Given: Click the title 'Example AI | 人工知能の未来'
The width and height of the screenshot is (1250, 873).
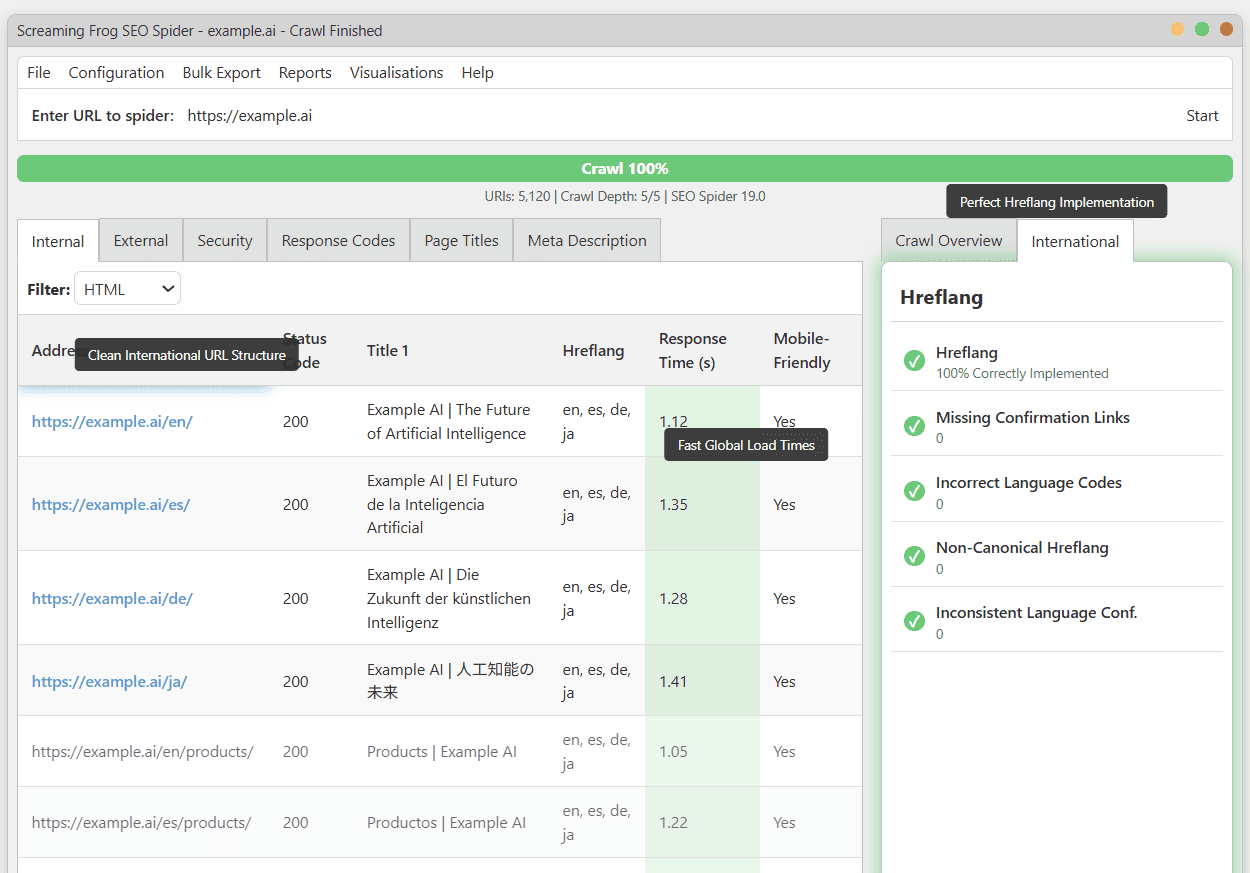Looking at the screenshot, I should 451,681.
